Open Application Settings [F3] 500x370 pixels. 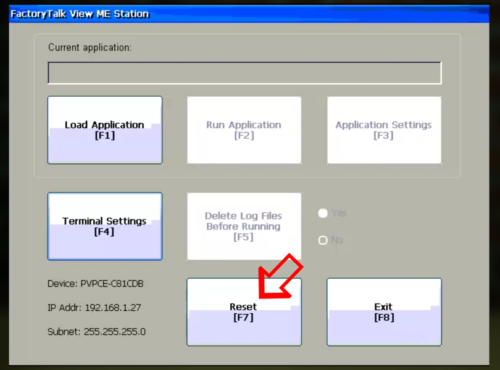384,130
